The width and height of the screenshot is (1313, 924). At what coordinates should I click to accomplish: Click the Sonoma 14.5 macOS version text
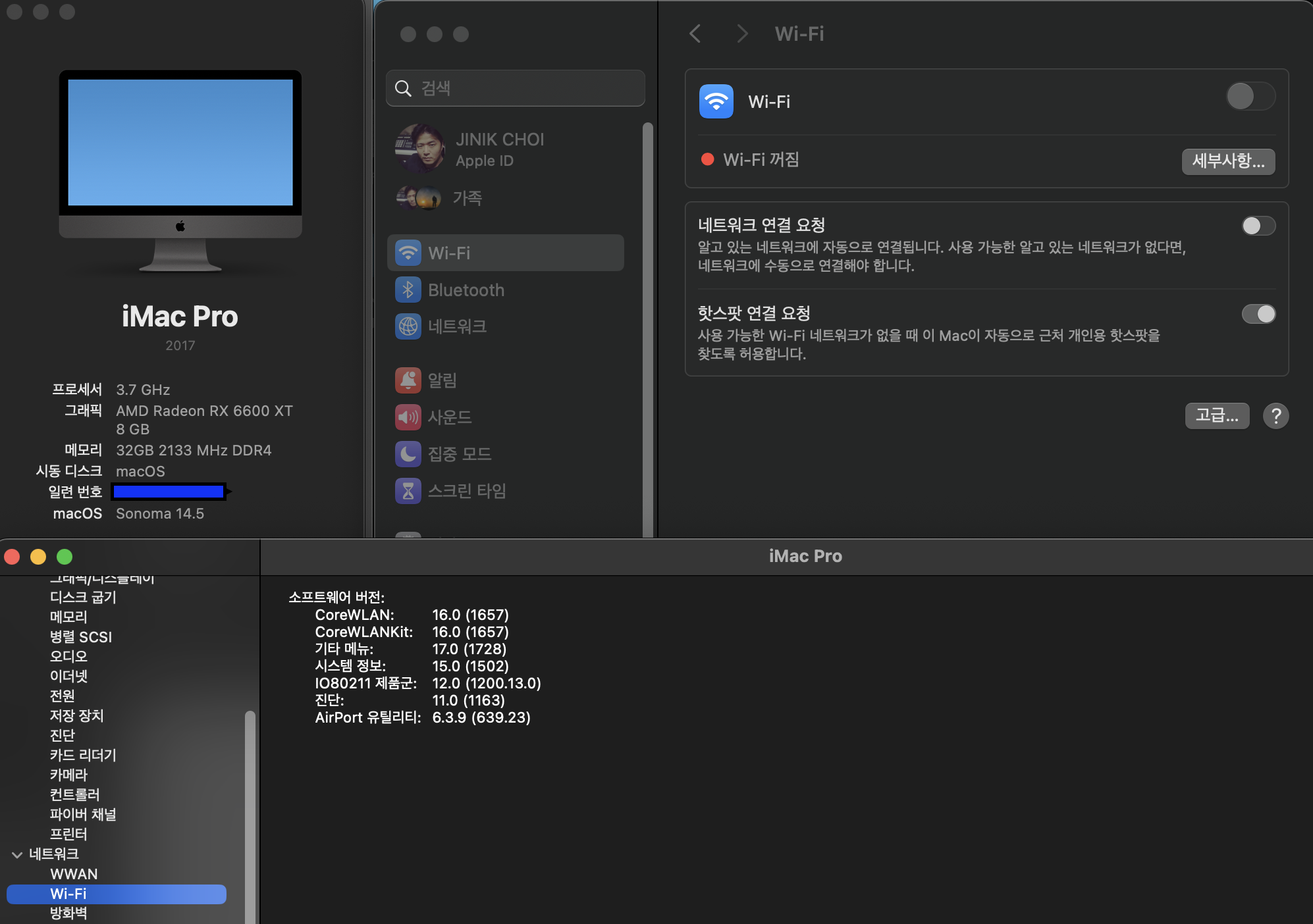coord(160,513)
